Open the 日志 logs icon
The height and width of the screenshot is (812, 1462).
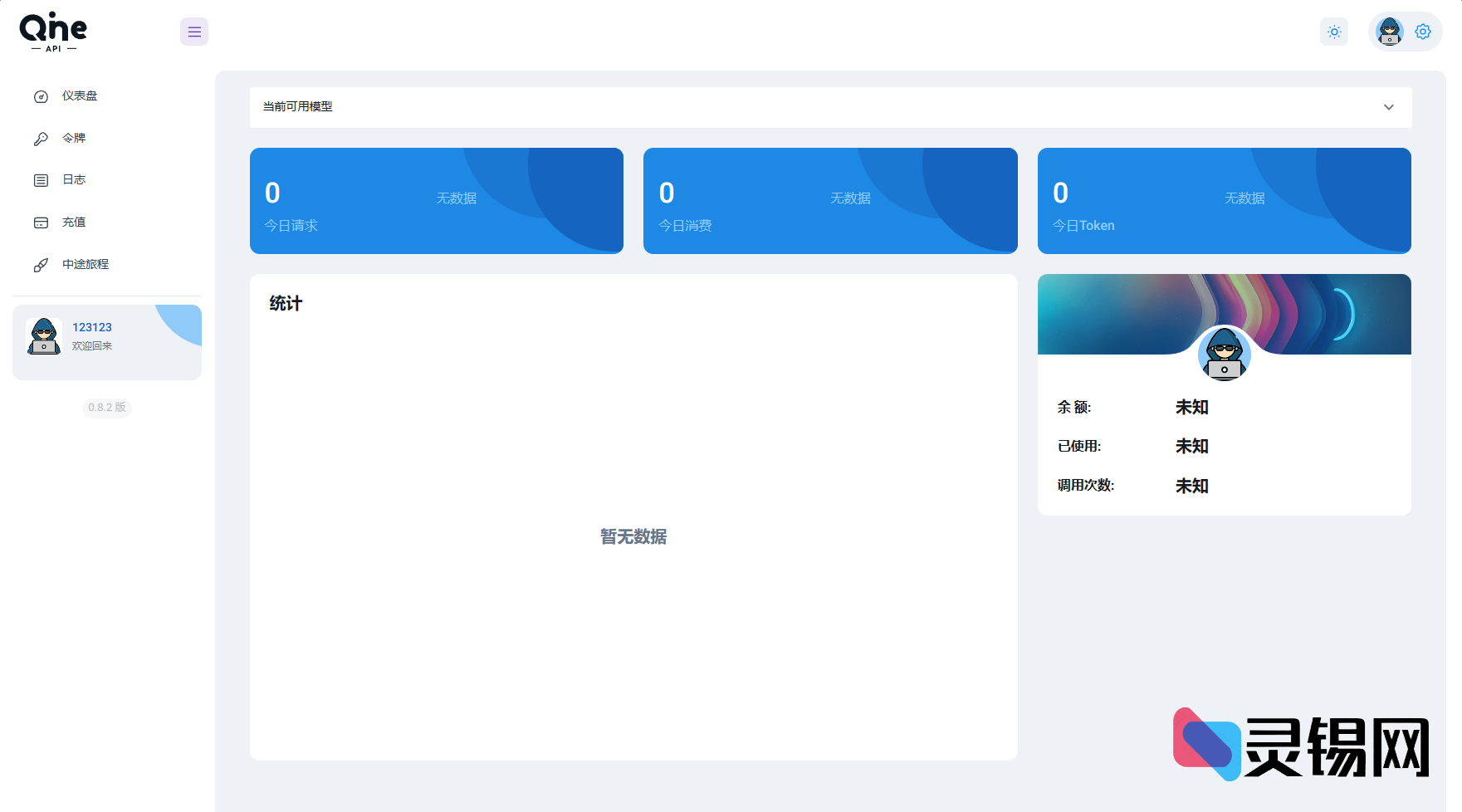(41, 179)
